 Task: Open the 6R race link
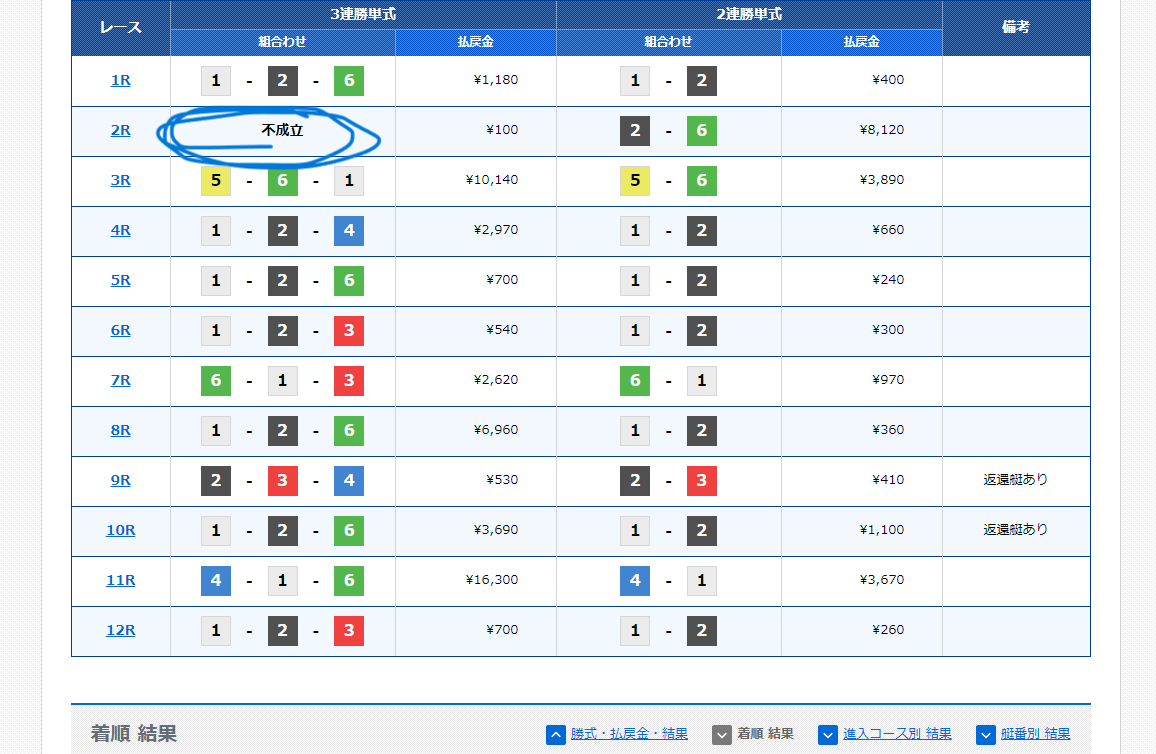[x=120, y=330]
